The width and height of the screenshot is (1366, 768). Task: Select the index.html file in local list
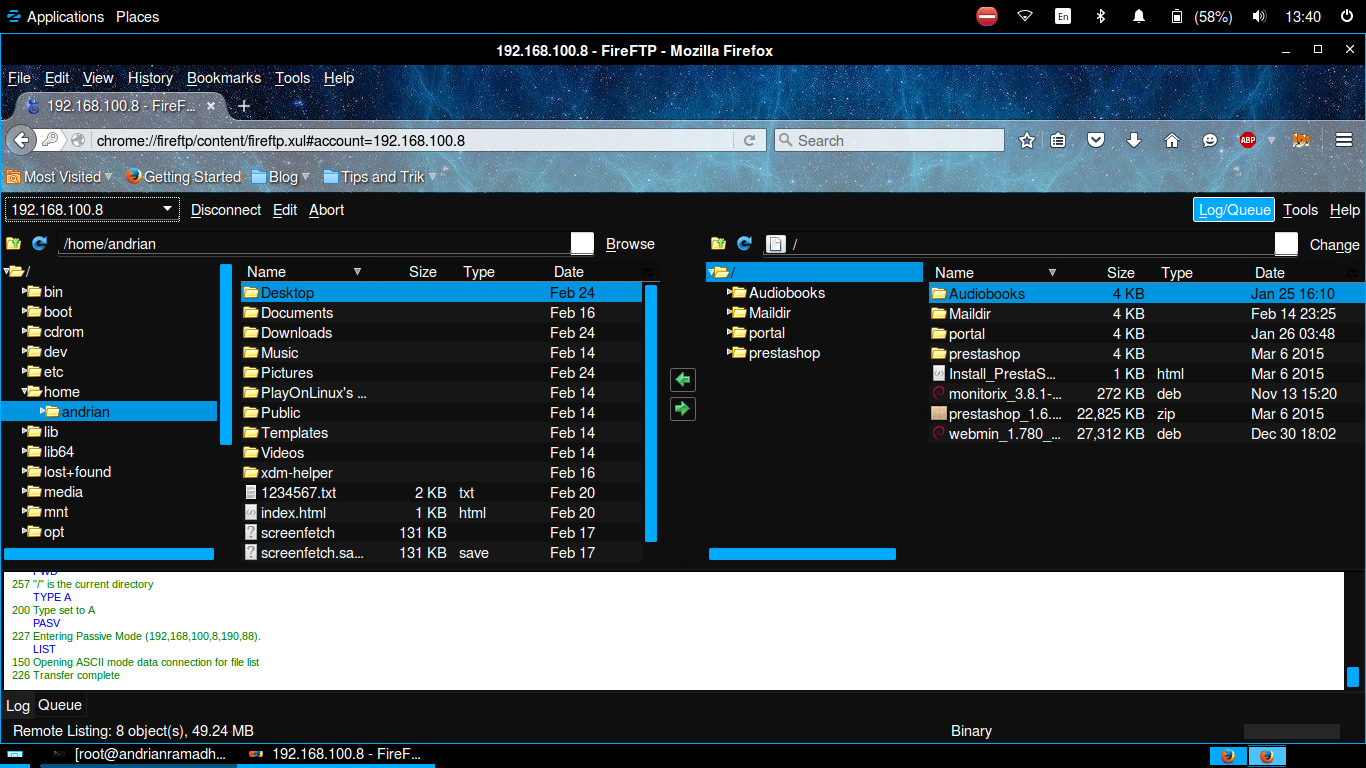[442, 513]
